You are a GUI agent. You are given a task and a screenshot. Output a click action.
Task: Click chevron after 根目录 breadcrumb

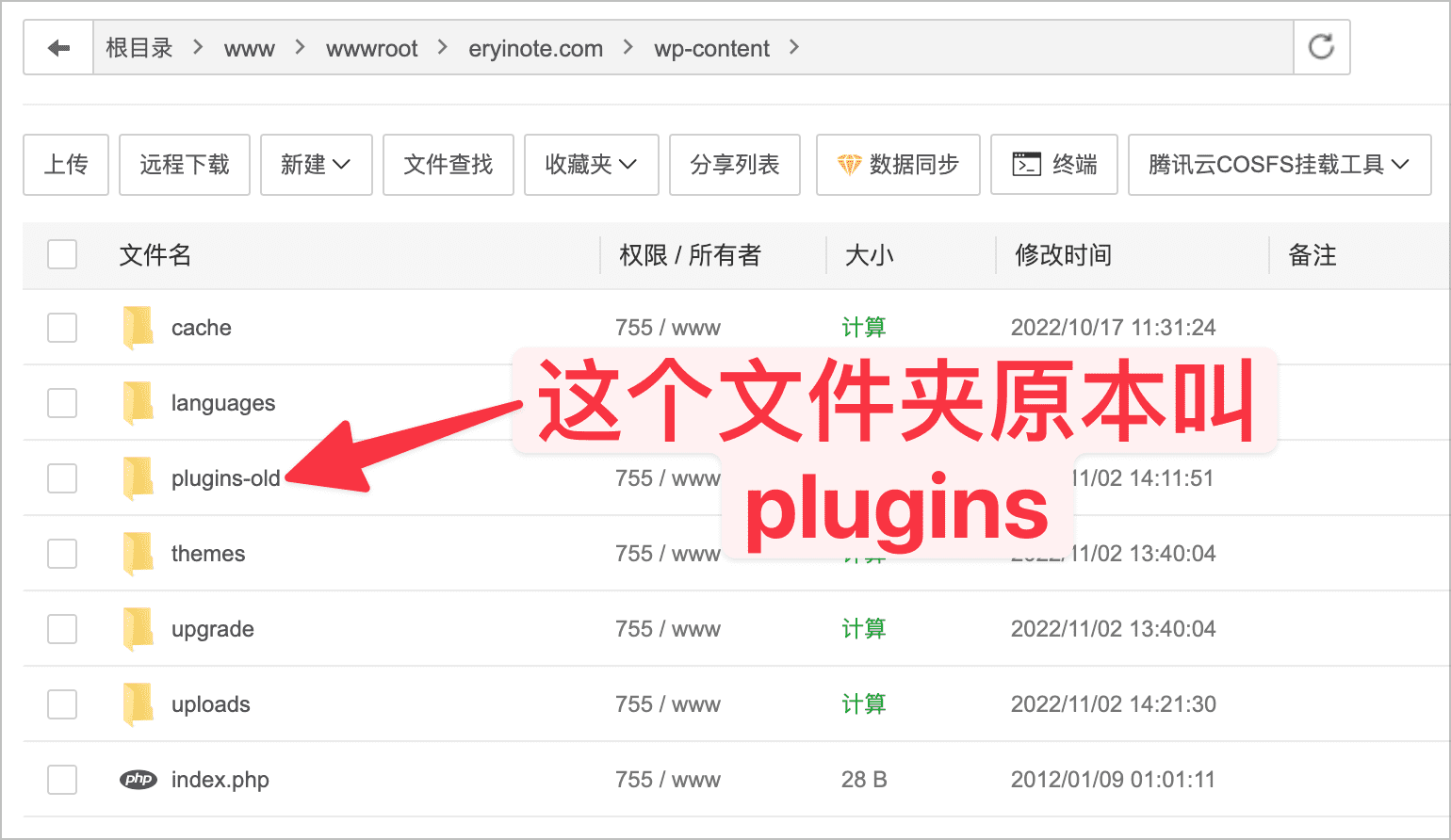point(198,47)
